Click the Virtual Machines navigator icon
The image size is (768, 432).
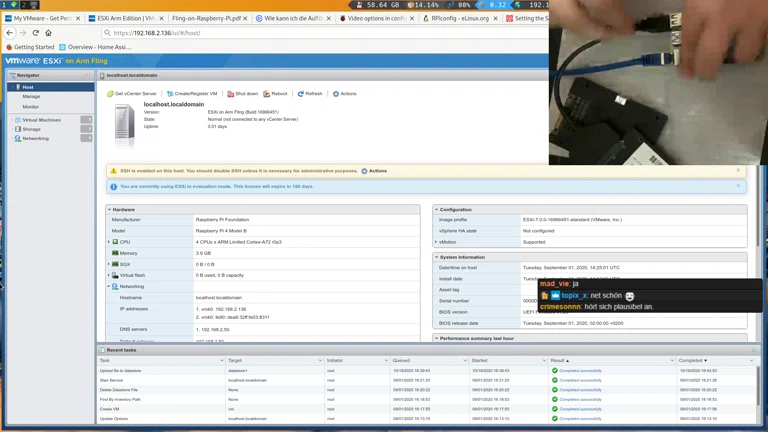(x=18, y=120)
